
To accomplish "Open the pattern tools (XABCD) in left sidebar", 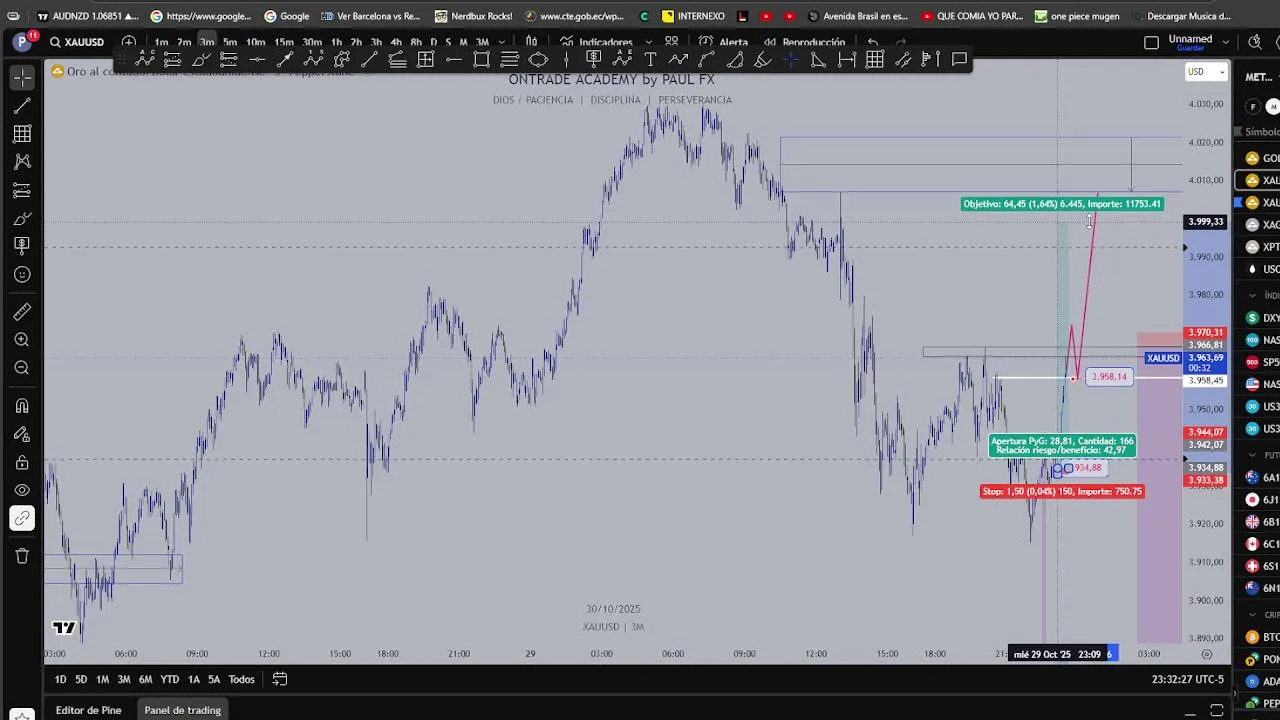I will tap(22, 161).
